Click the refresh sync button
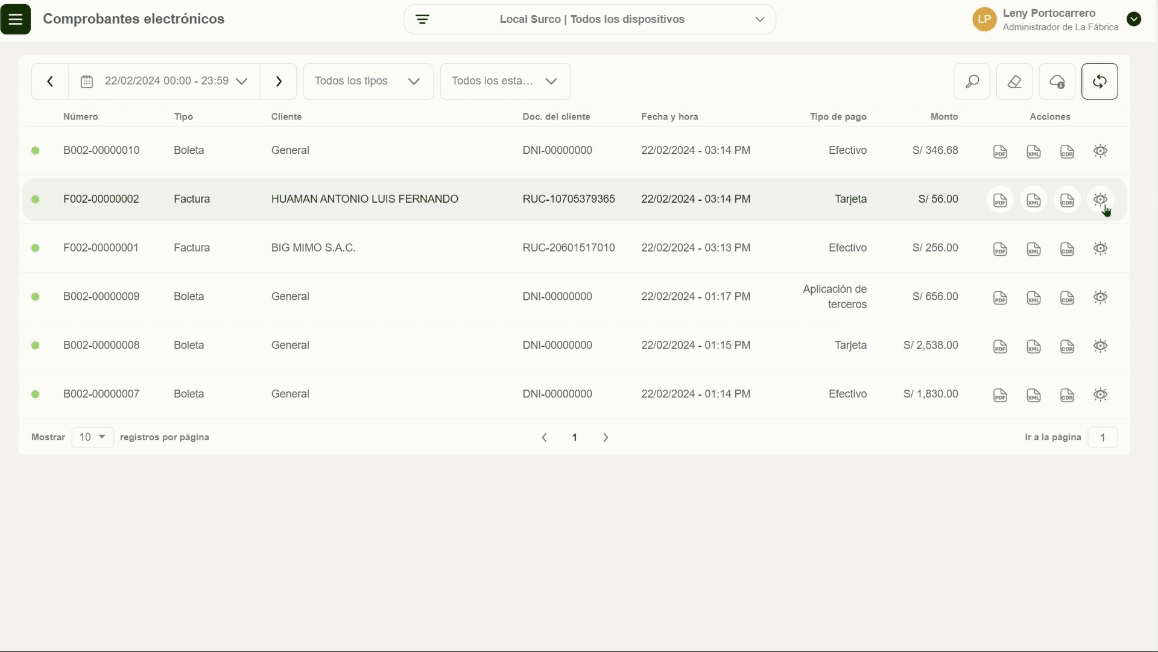1158x652 pixels. (x=1100, y=81)
